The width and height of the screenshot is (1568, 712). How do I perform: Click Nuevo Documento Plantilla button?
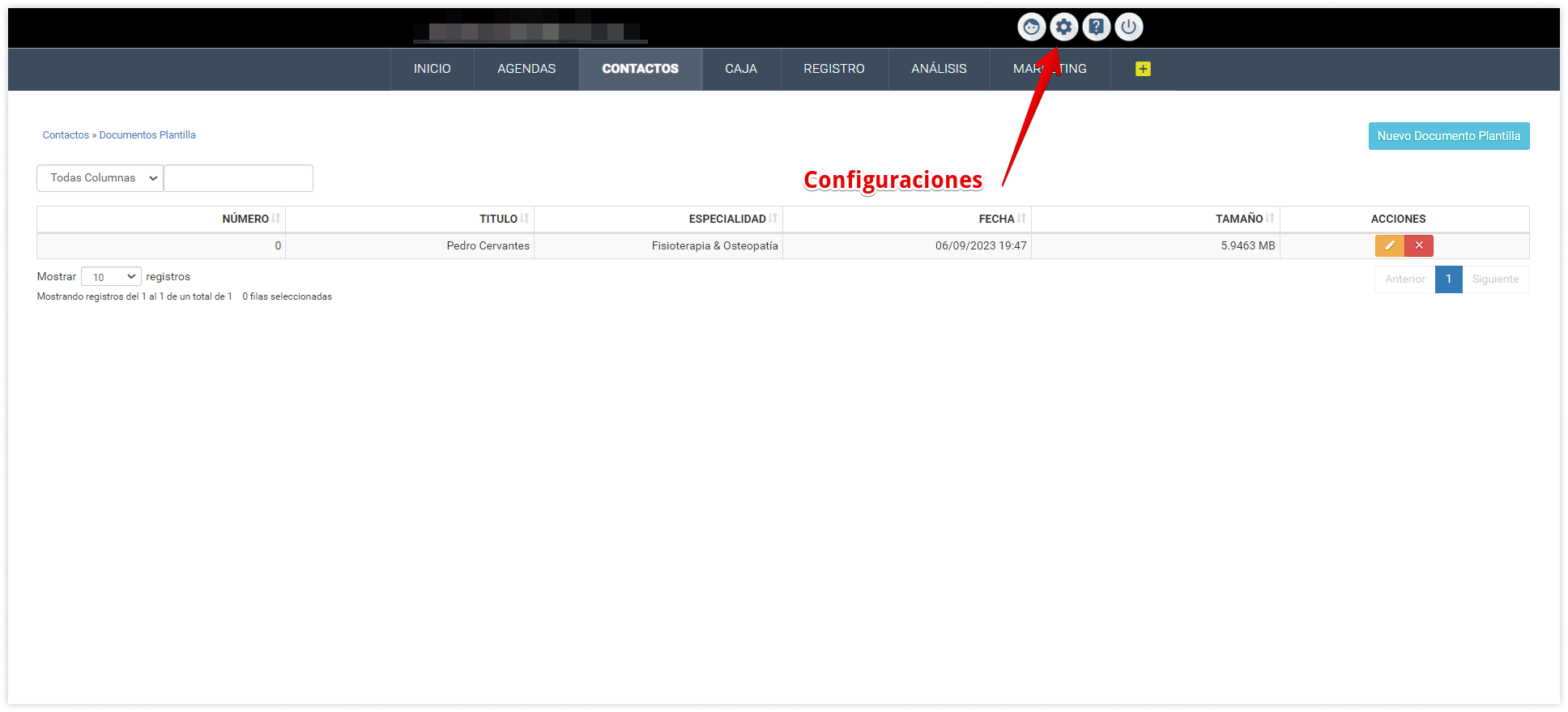[x=1449, y=136]
